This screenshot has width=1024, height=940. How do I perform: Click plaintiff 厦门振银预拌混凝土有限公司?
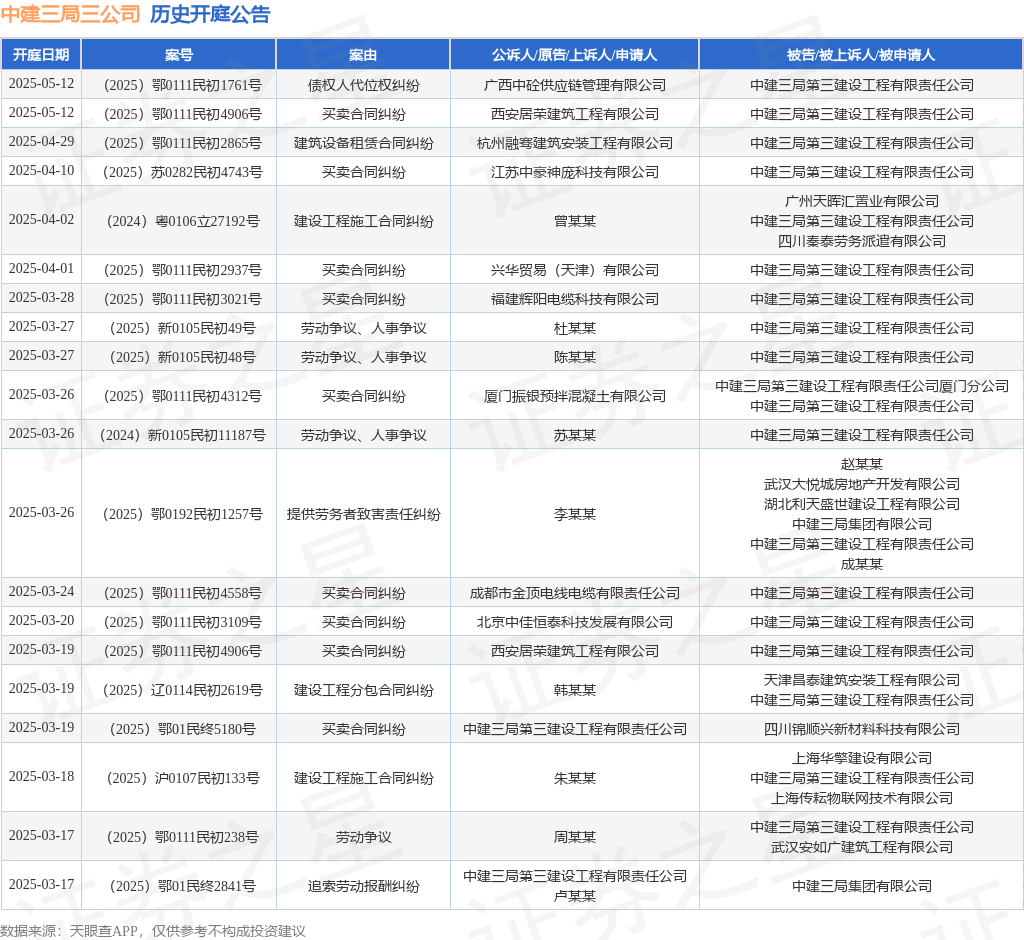[x=575, y=396]
